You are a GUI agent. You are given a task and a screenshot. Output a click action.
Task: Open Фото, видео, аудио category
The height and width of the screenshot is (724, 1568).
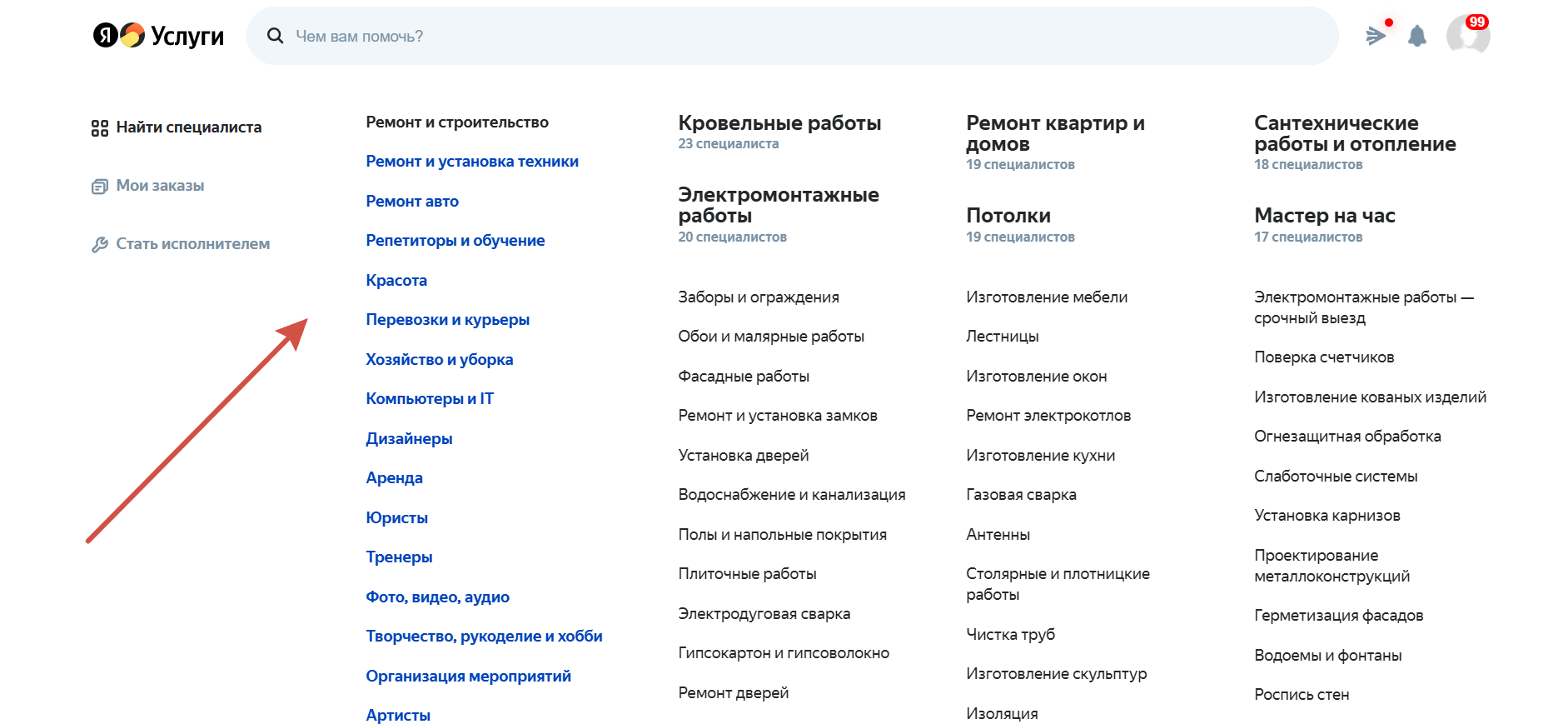tap(438, 597)
